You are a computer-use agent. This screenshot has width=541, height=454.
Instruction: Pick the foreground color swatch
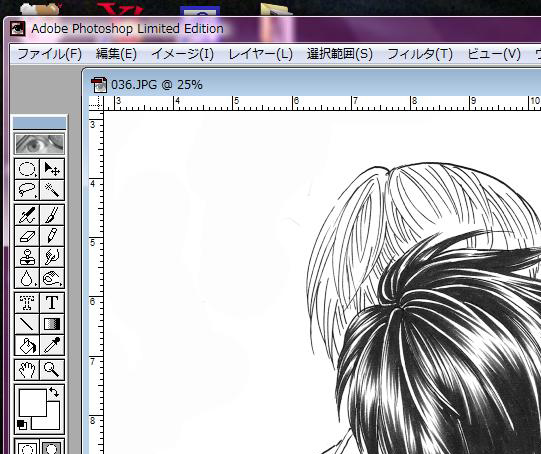(x=33, y=403)
